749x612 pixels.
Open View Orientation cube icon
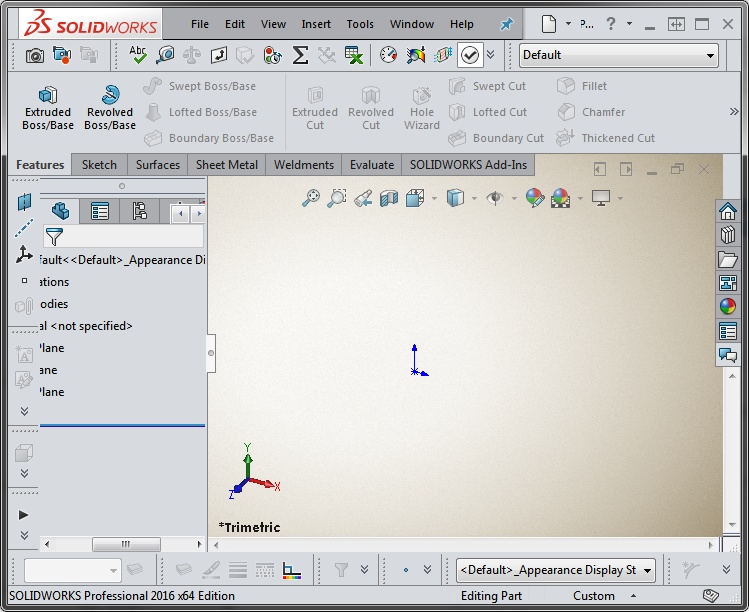click(x=415, y=198)
